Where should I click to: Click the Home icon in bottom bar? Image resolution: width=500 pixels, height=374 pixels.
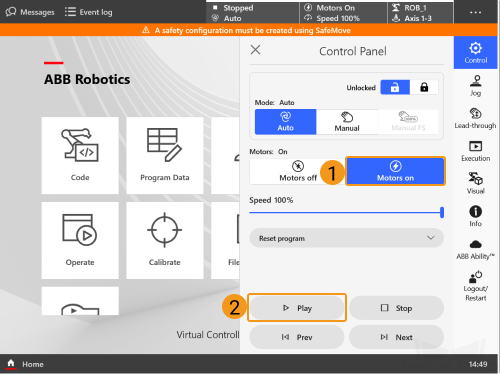point(11,364)
